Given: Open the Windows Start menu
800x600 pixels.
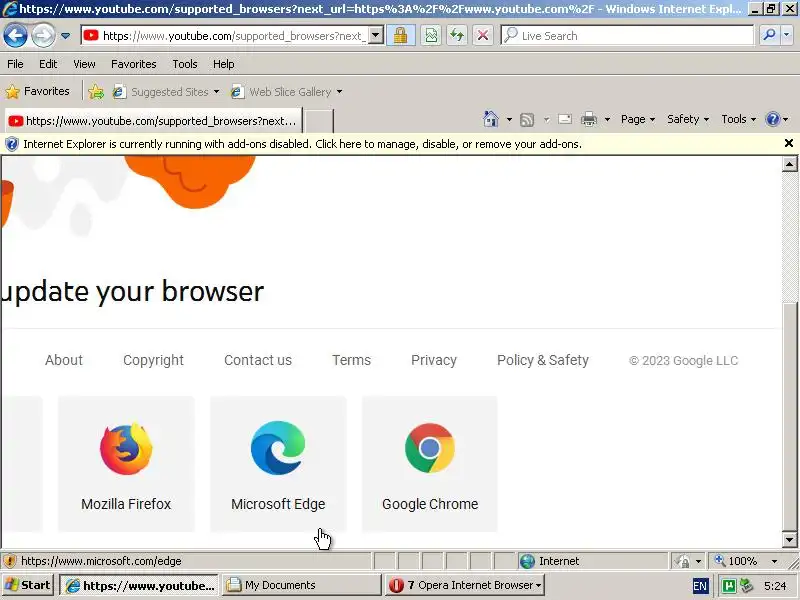Looking at the screenshot, I should click(28, 585).
